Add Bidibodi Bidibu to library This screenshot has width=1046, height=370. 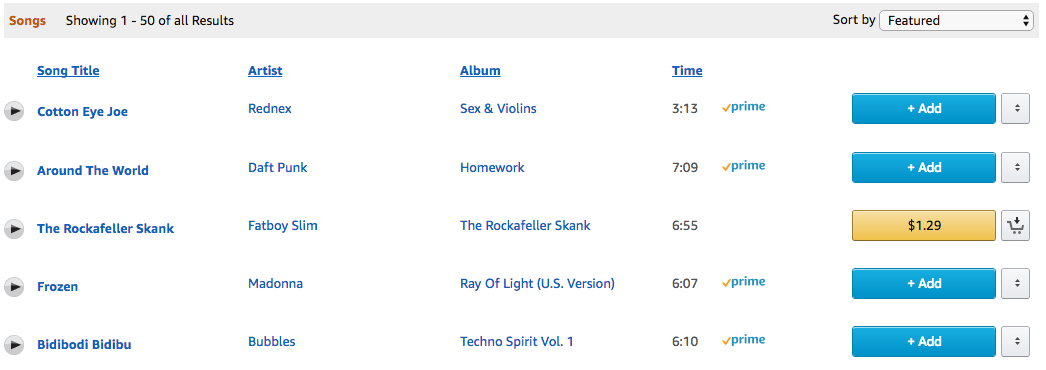click(924, 341)
